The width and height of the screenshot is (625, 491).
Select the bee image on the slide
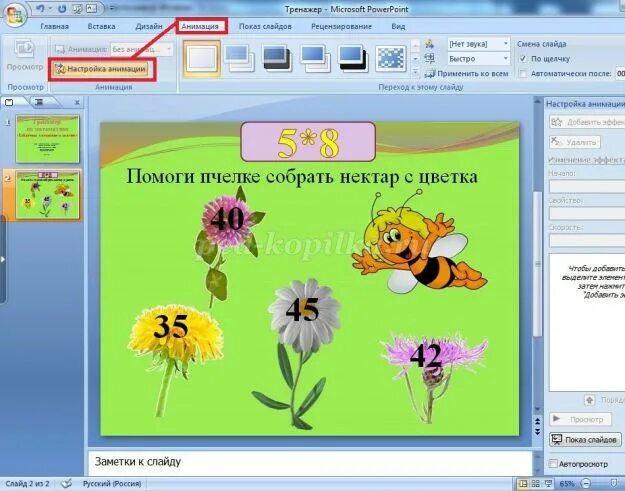[419, 242]
